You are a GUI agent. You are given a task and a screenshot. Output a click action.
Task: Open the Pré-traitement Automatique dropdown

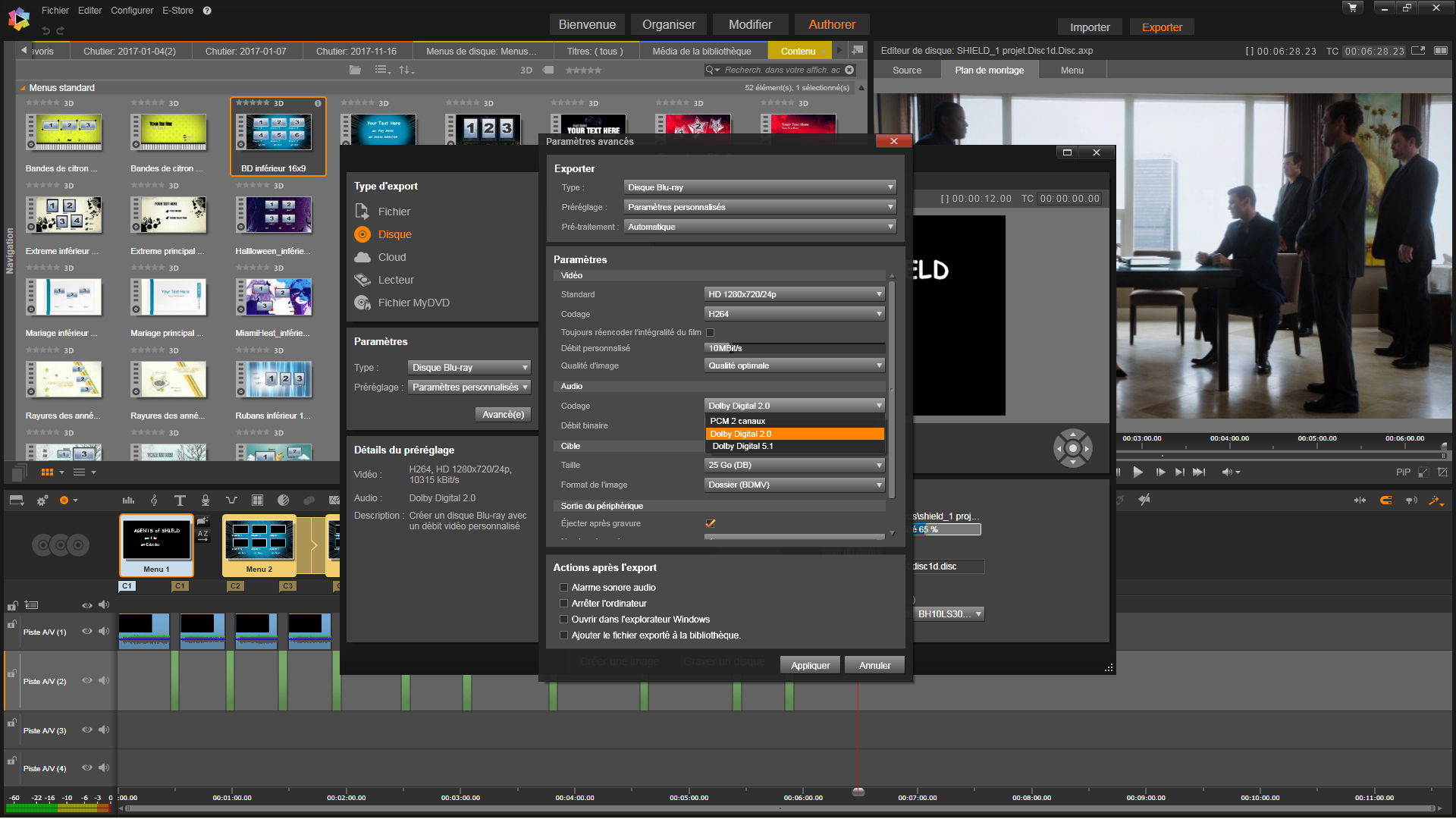760,227
